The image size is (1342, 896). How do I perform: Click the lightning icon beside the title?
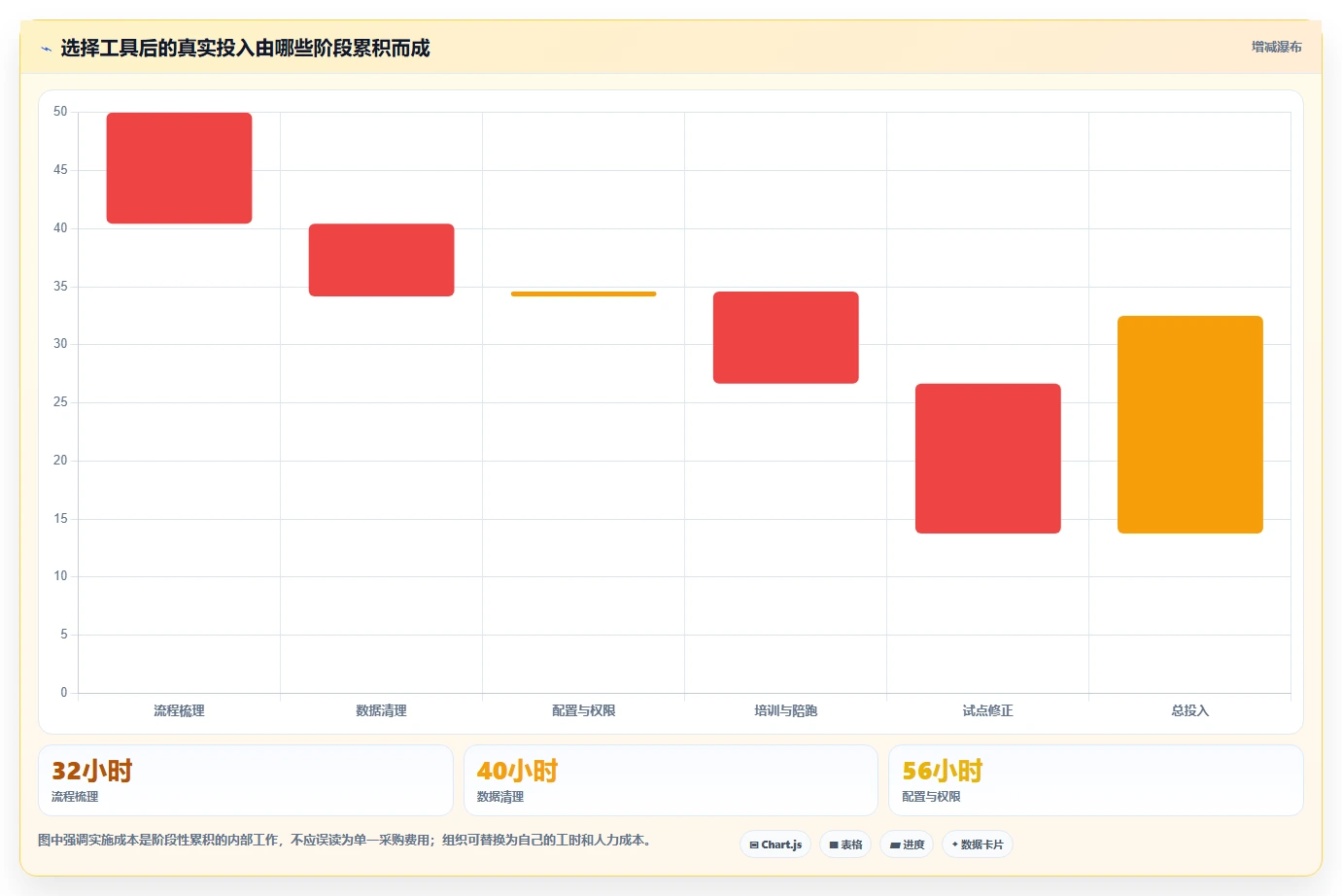[x=46, y=49]
